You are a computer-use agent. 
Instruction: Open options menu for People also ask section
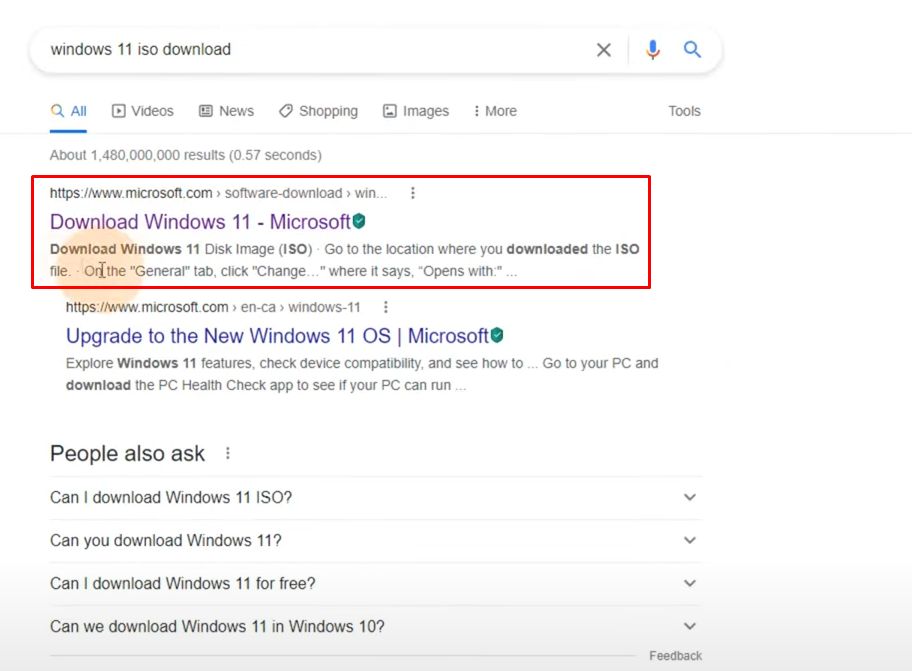click(227, 453)
